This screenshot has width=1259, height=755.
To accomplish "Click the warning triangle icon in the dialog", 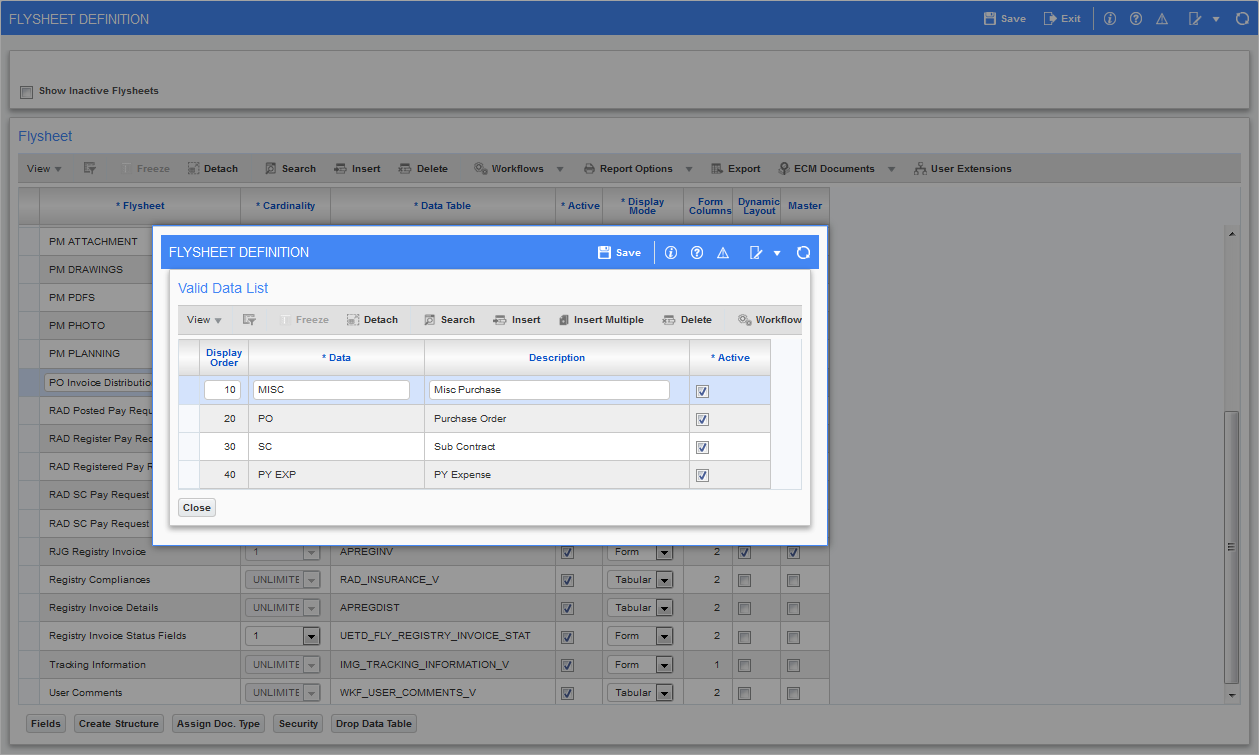I will click(x=723, y=253).
